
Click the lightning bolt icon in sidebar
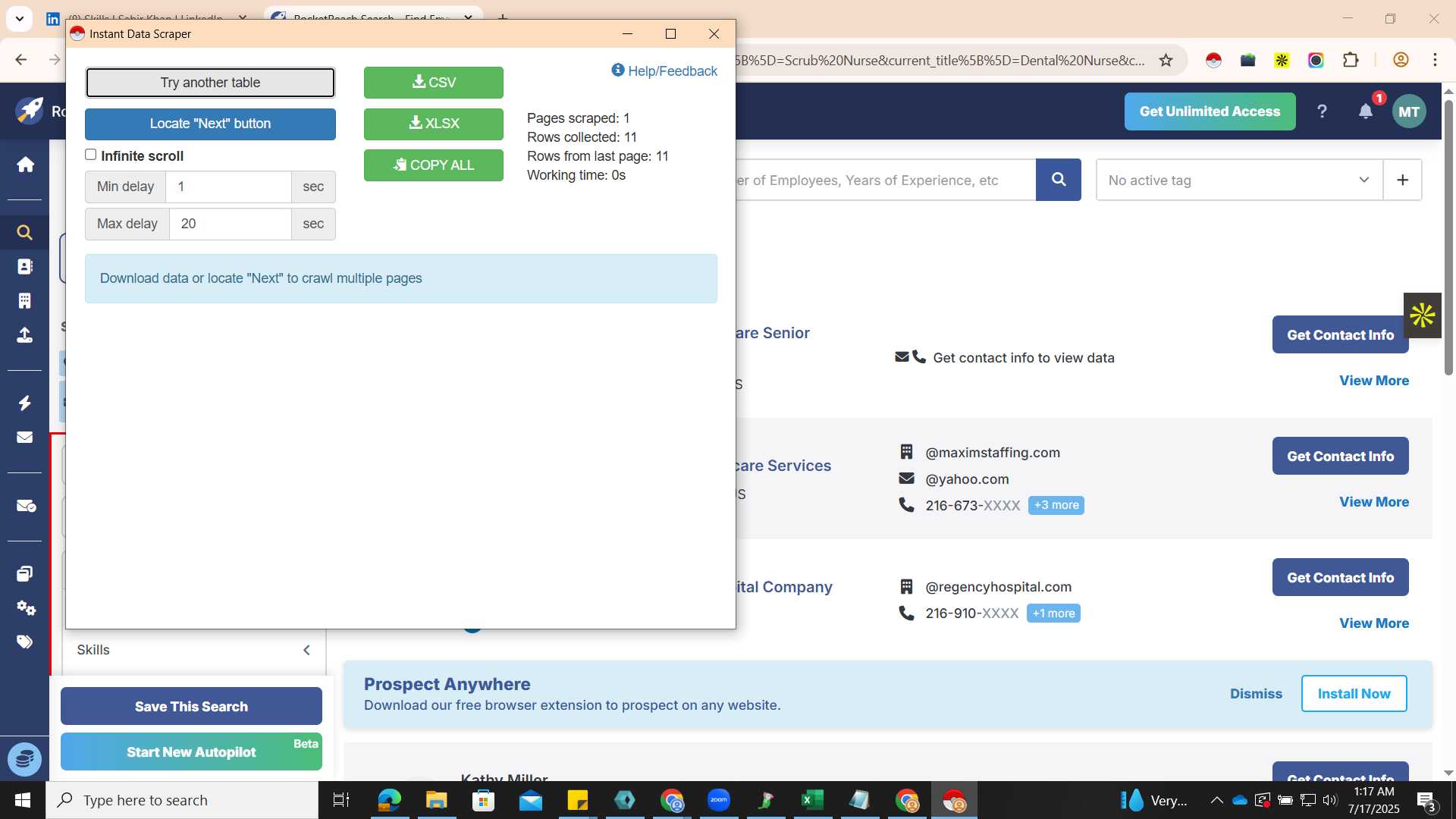click(25, 403)
